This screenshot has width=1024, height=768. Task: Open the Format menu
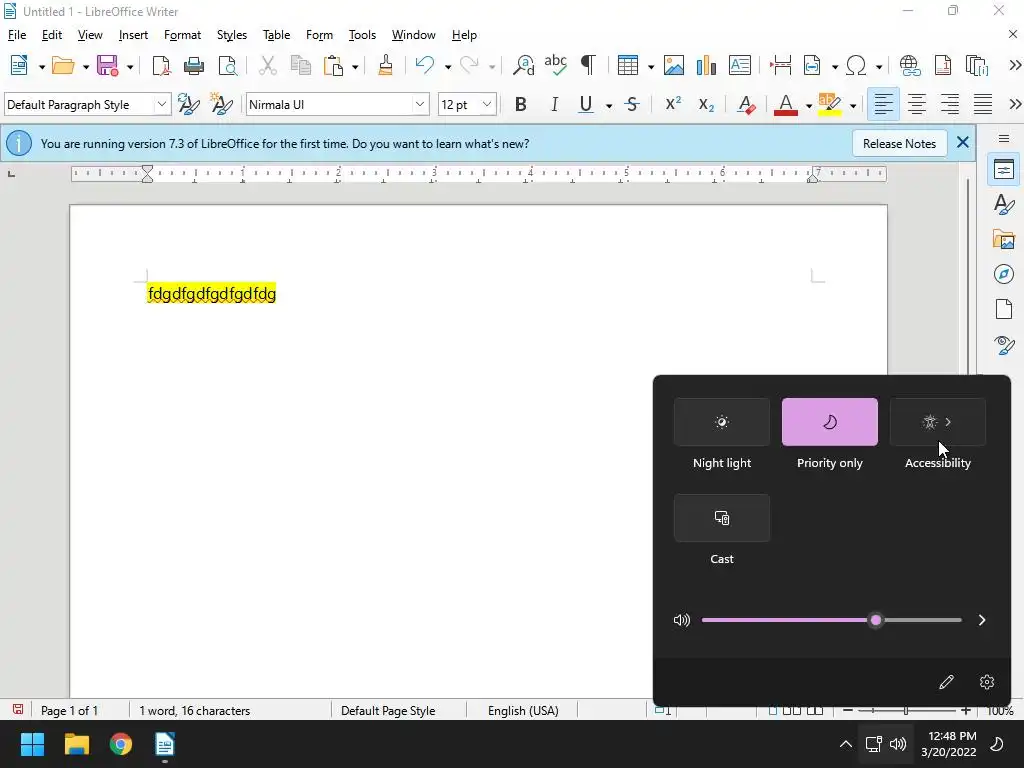click(x=182, y=35)
